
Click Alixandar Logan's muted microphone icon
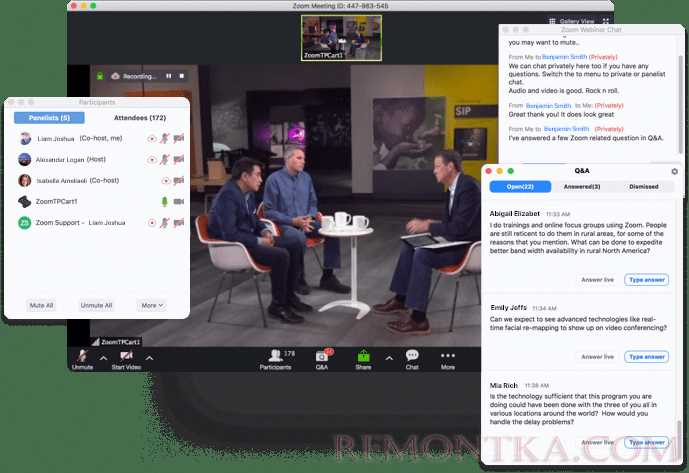tap(165, 159)
